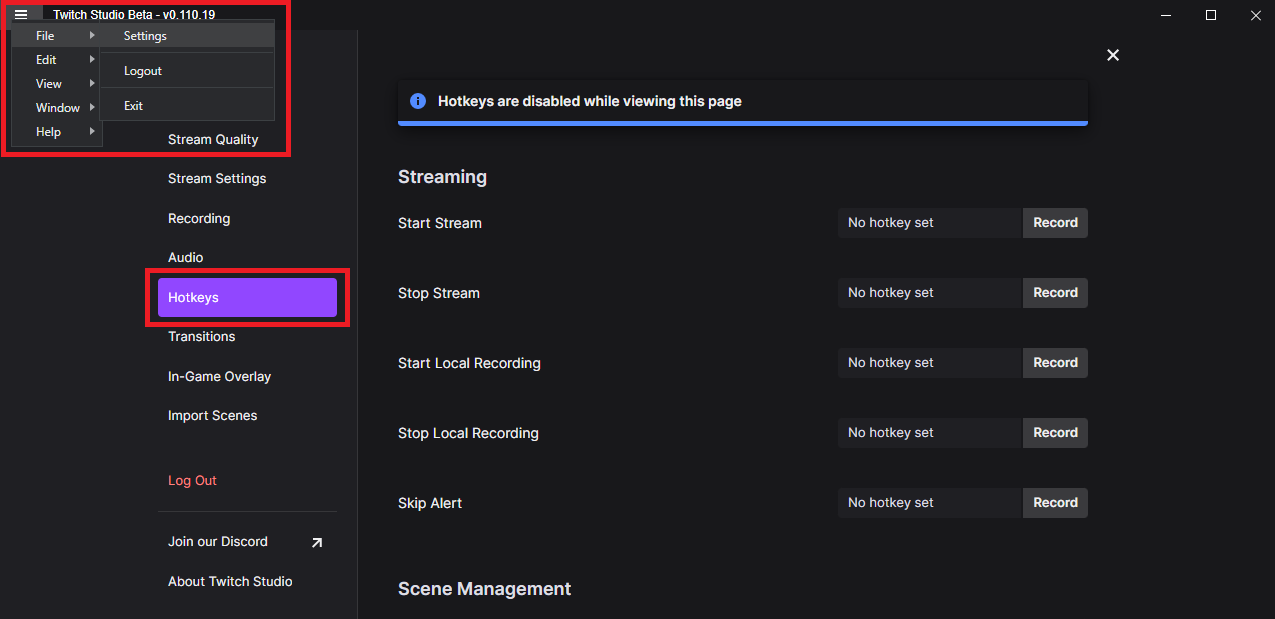
Task: Click the hamburger menu icon
Action: pyautogui.click(x=21, y=14)
